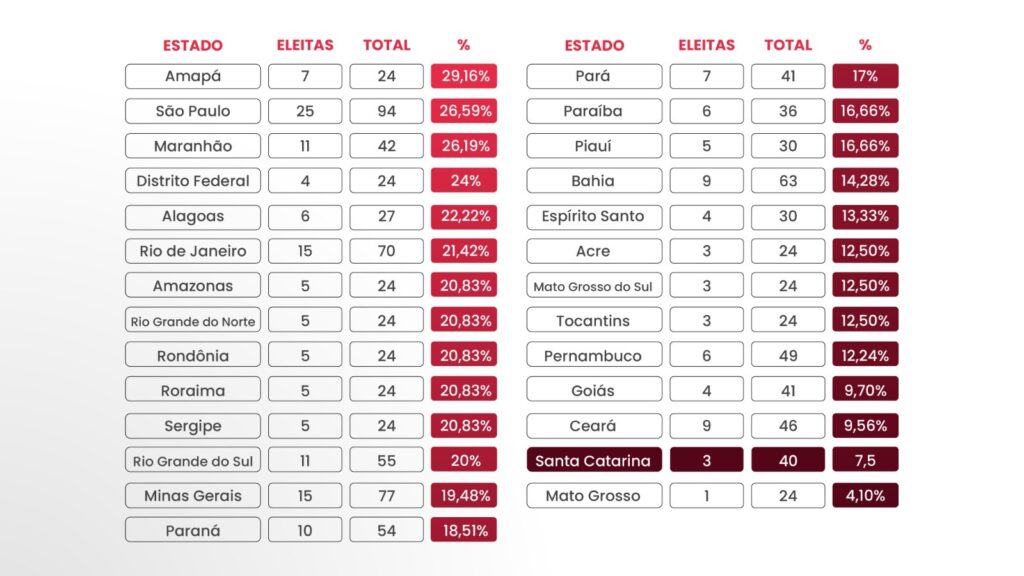Screen dimensions: 1024x576
Task: Select the Mato Grosso do Sul cell
Action: click(594, 286)
